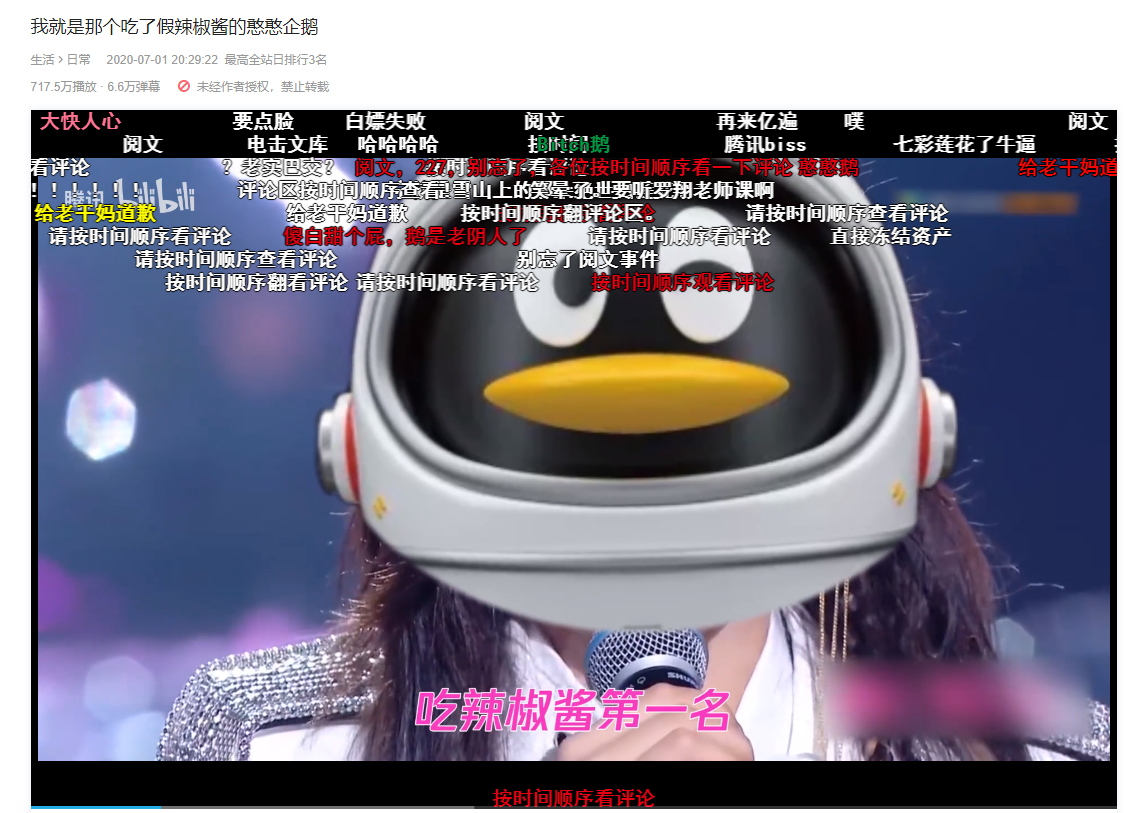Click the 6.6万弹幕 danmaku count
Screen dimensions: 1128x813
[134, 87]
